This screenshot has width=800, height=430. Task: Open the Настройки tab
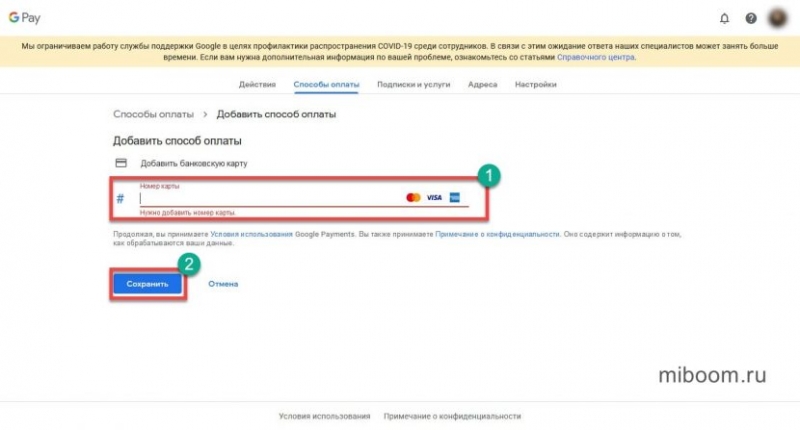click(x=535, y=85)
